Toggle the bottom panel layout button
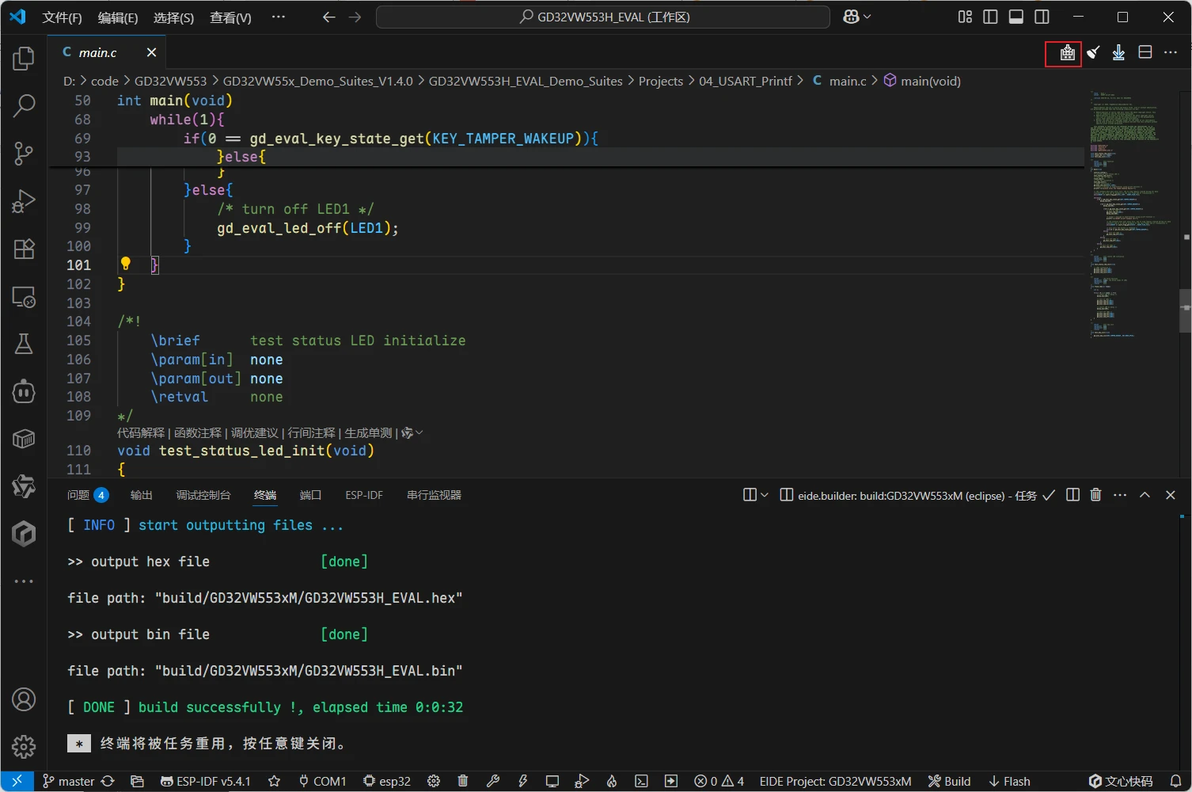 (1016, 17)
